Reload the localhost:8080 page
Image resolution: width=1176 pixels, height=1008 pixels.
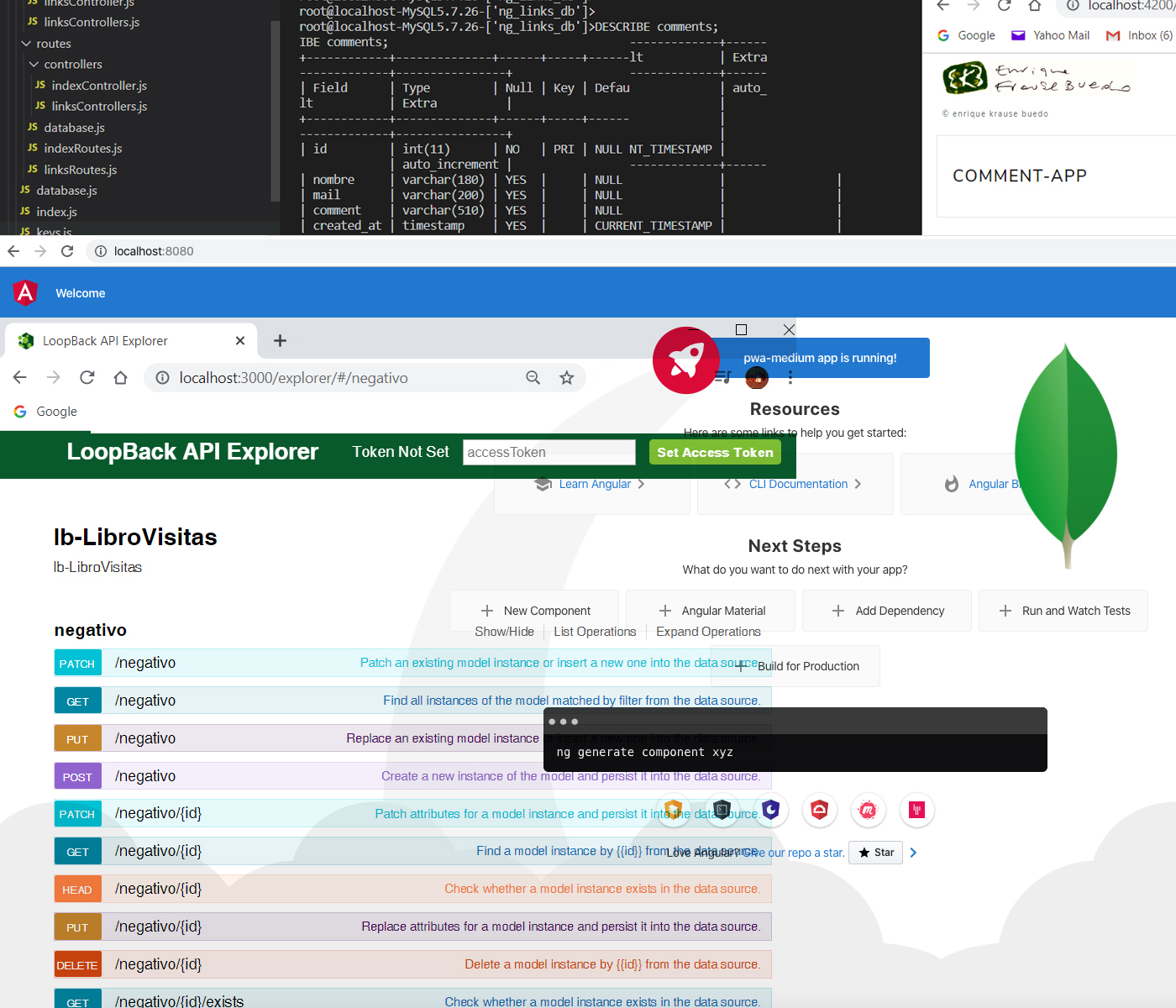click(x=67, y=251)
